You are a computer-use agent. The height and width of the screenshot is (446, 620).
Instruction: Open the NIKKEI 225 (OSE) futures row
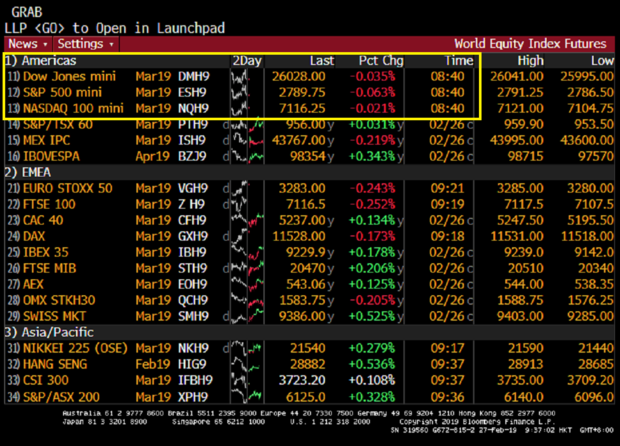tap(310, 348)
